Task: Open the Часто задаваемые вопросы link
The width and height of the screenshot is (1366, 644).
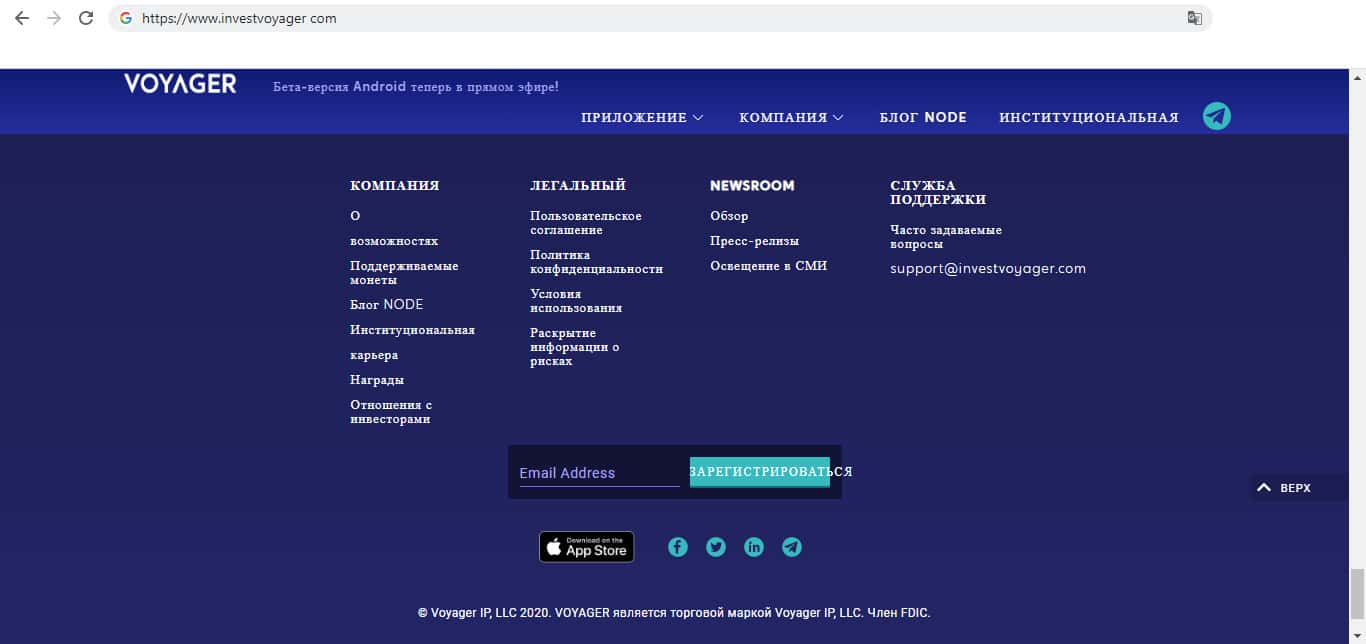Action: (x=946, y=237)
